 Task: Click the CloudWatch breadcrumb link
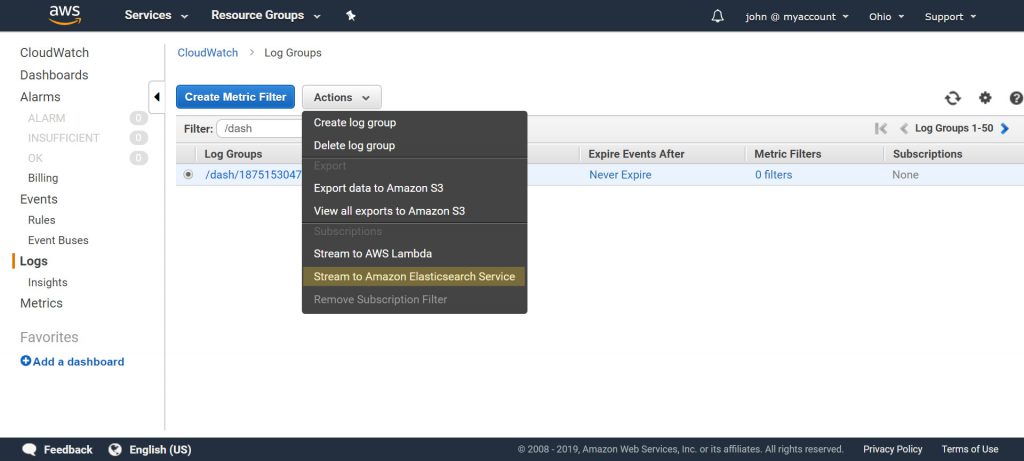[x=208, y=53]
